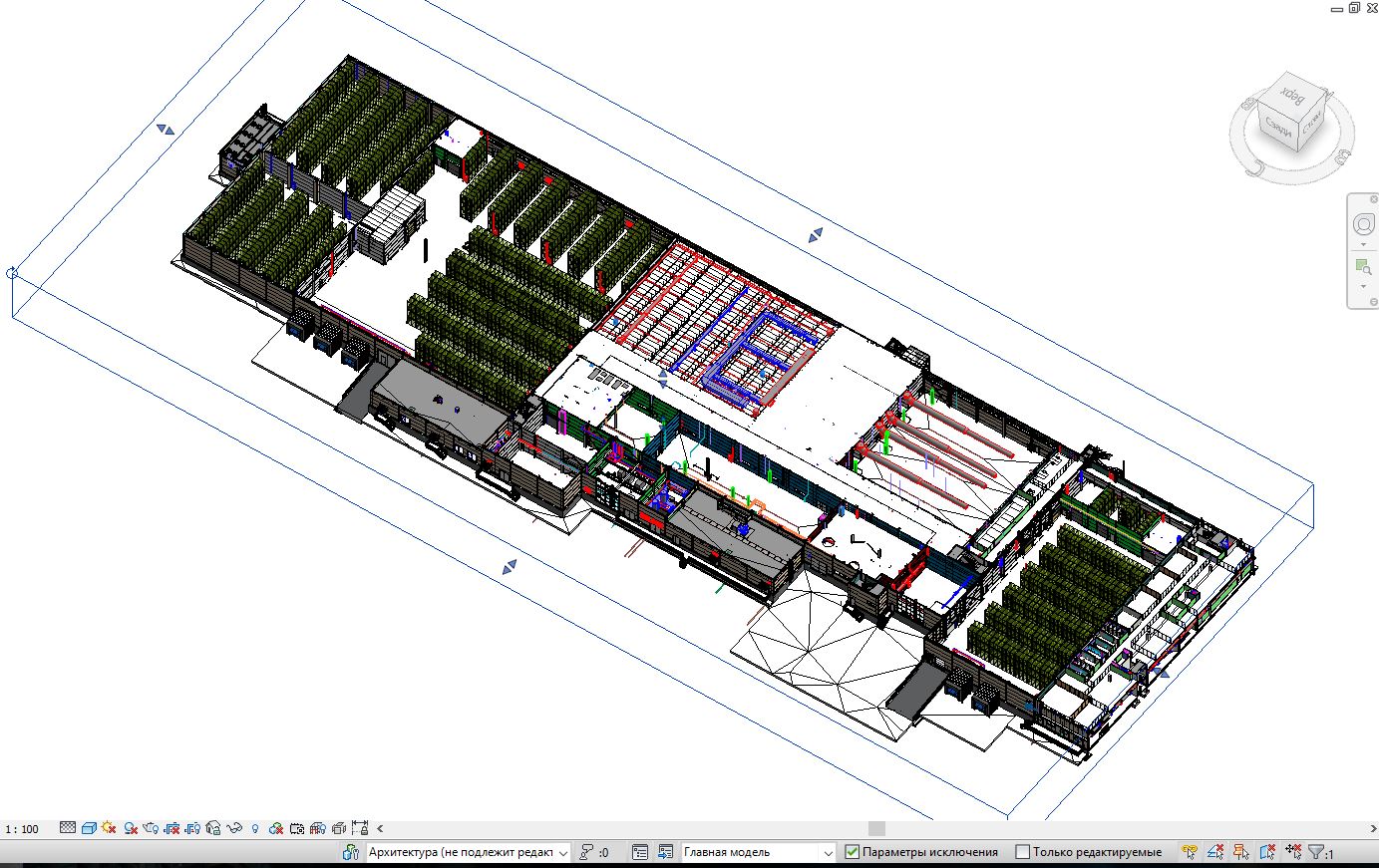Click the Сзади face of ViewCube
The width and height of the screenshot is (1379, 868).
1278,128
